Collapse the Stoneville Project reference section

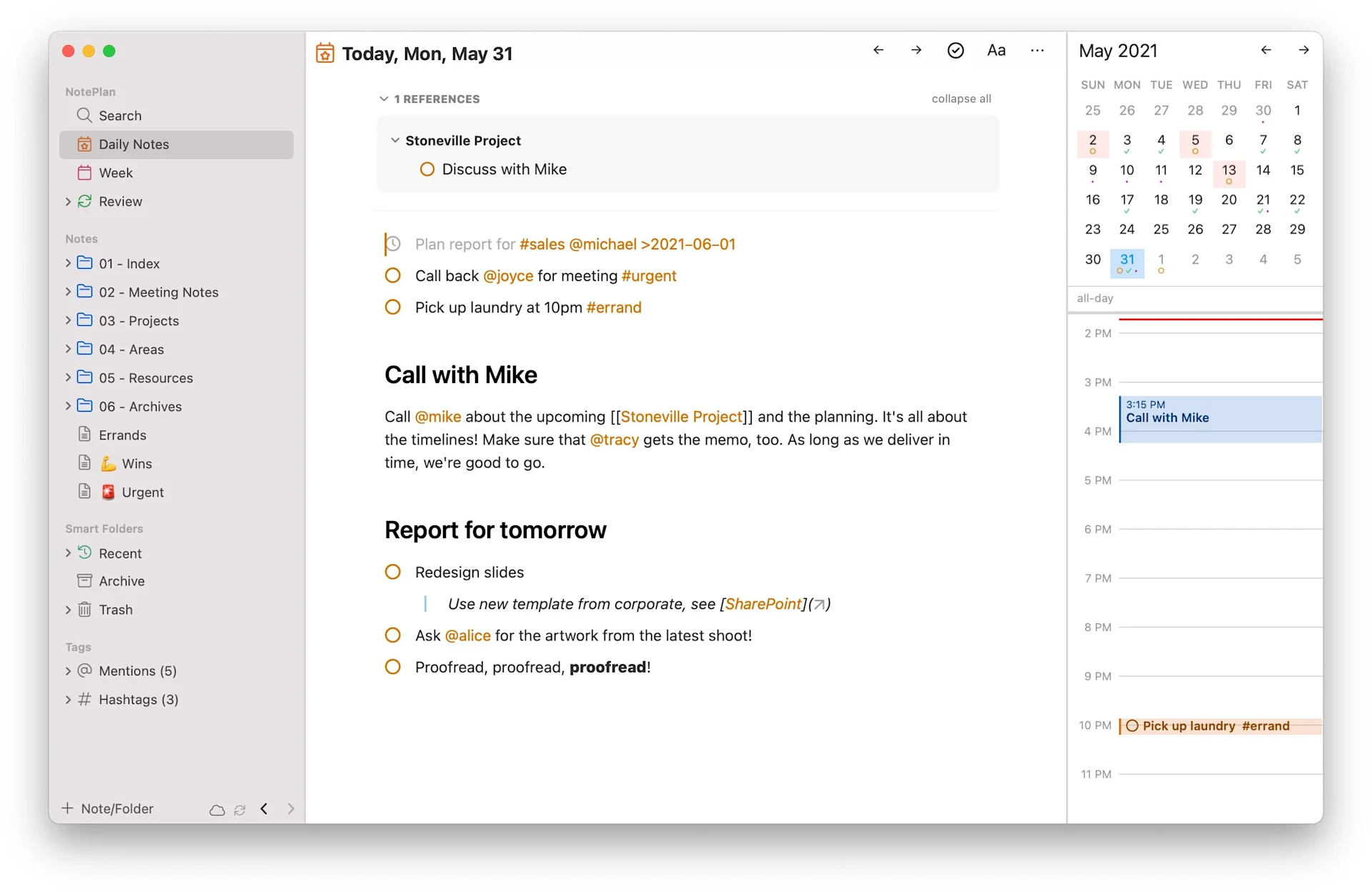pyautogui.click(x=396, y=140)
